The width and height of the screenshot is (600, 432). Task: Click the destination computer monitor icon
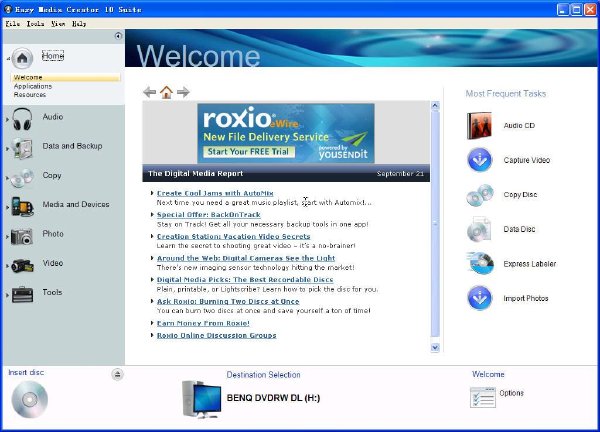pos(202,399)
